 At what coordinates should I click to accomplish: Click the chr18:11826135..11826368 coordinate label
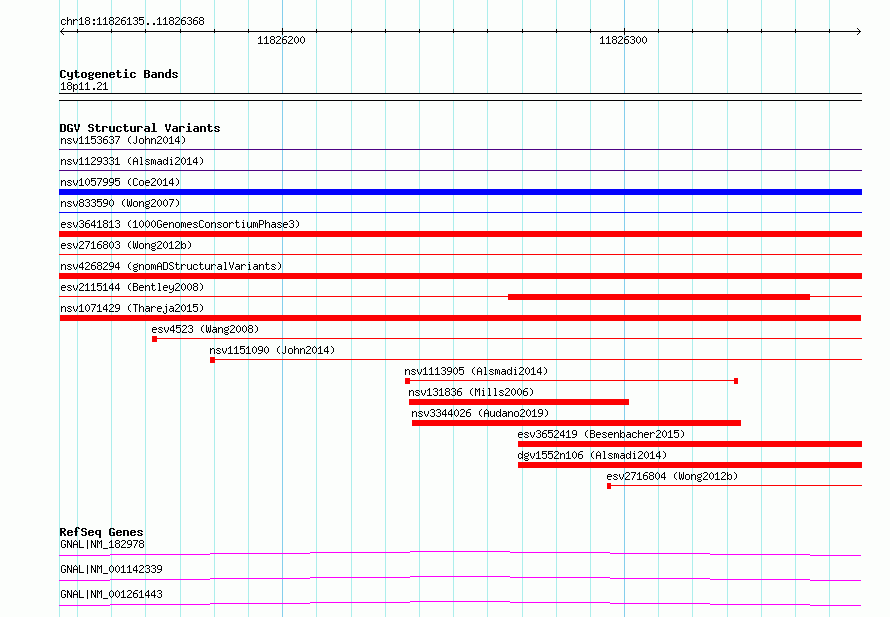[x=132, y=22]
